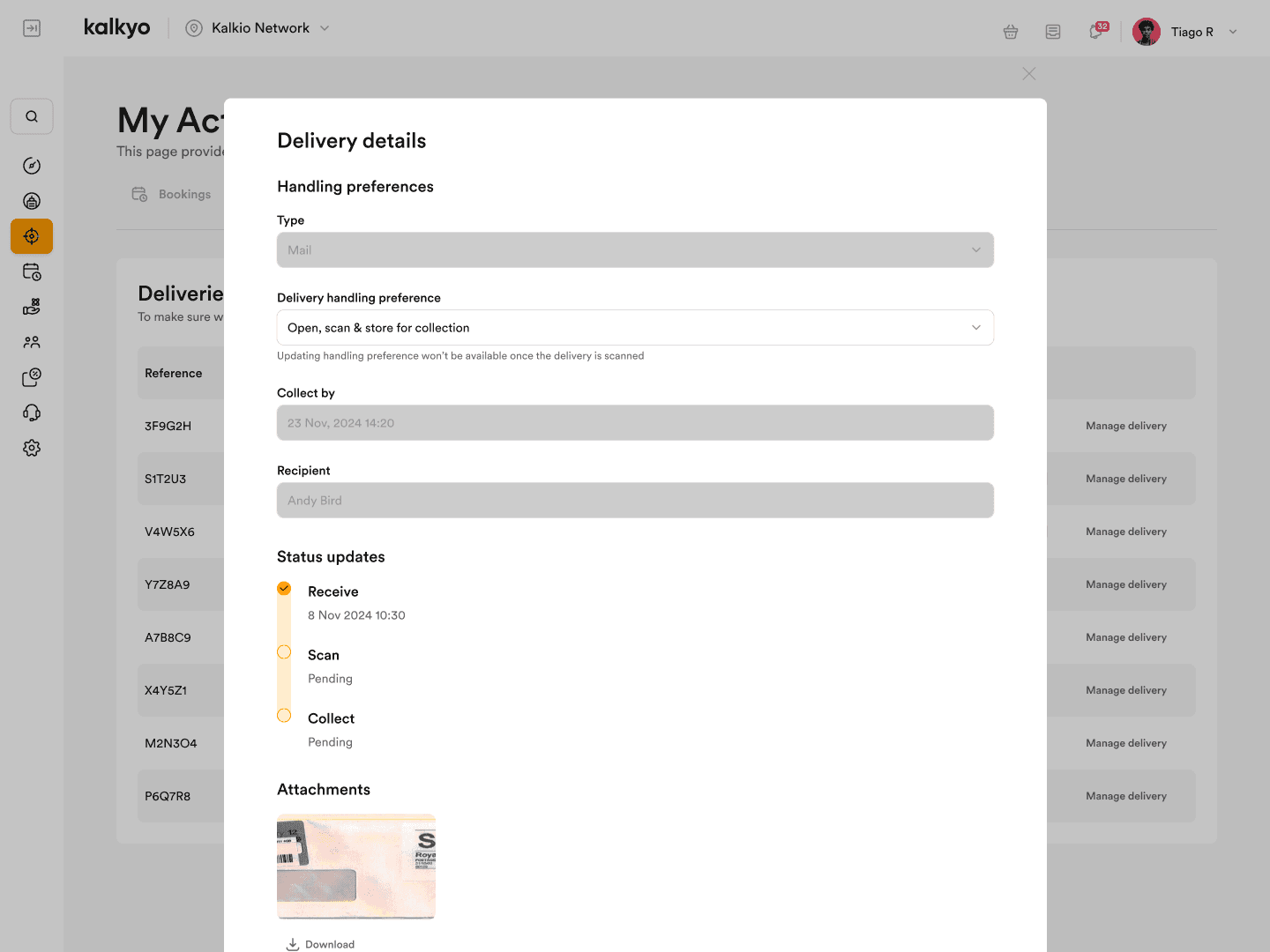Open the messages inbox icon
Viewport: 1270px width, 952px height.
tap(1053, 32)
